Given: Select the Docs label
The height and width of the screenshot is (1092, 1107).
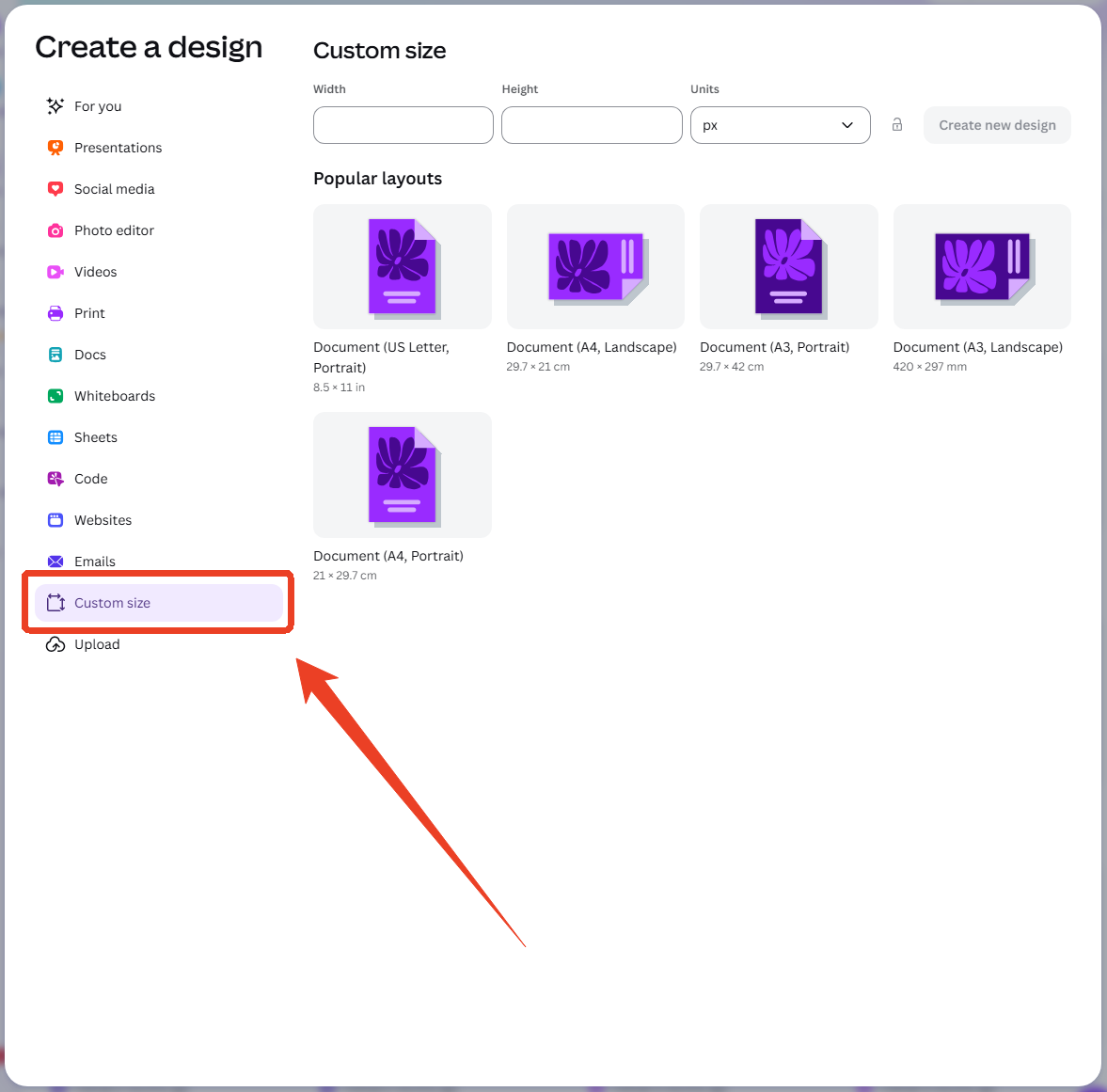Looking at the screenshot, I should (x=89, y=355).
